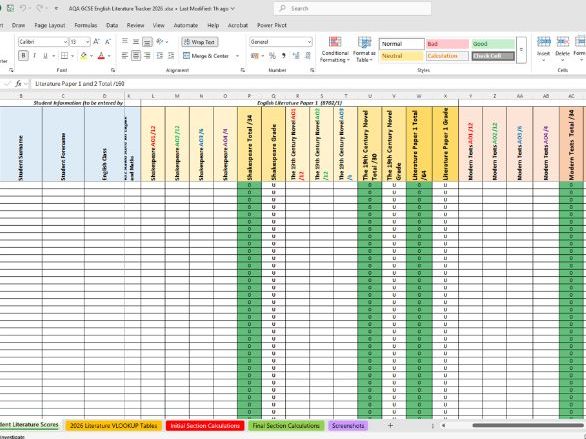Toggle center horizontal alignment
Viewport: 586px width, 439px height.
coord(136,56)
